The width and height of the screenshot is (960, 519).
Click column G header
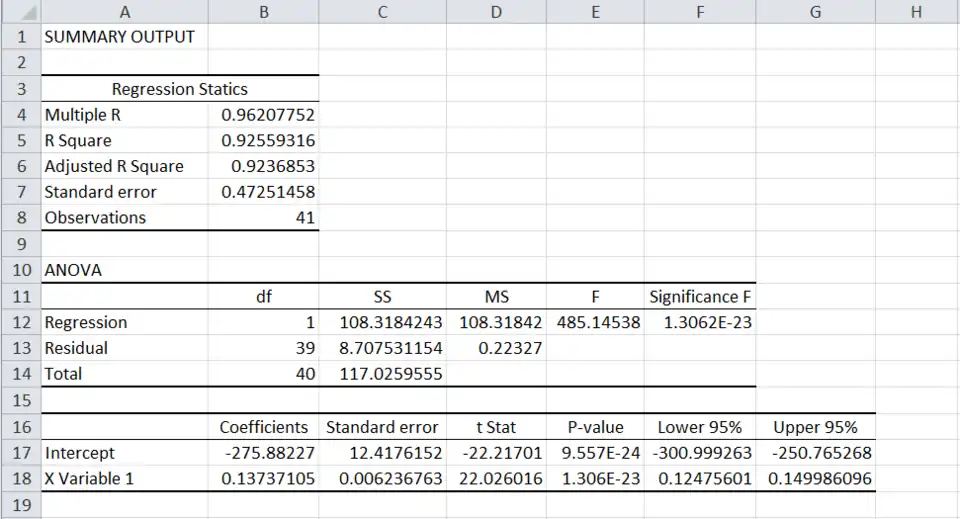pyautogui.click(x=815, y=12)
